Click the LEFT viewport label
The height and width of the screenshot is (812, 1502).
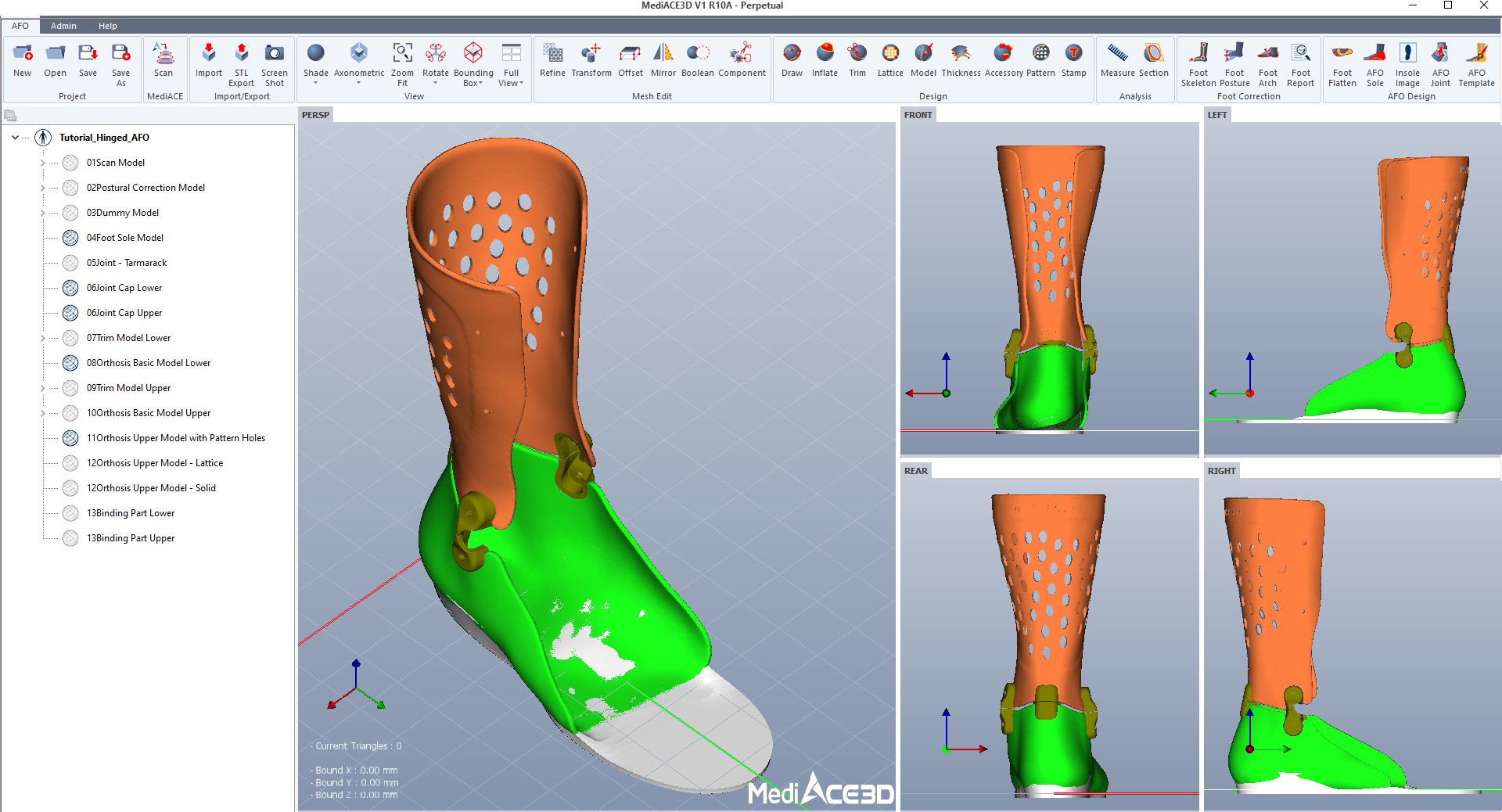tap(1217, 115)
